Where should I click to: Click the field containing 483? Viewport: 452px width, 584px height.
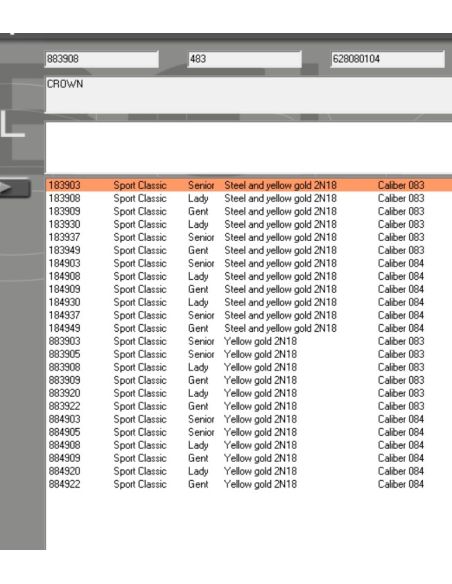(245, 59)
